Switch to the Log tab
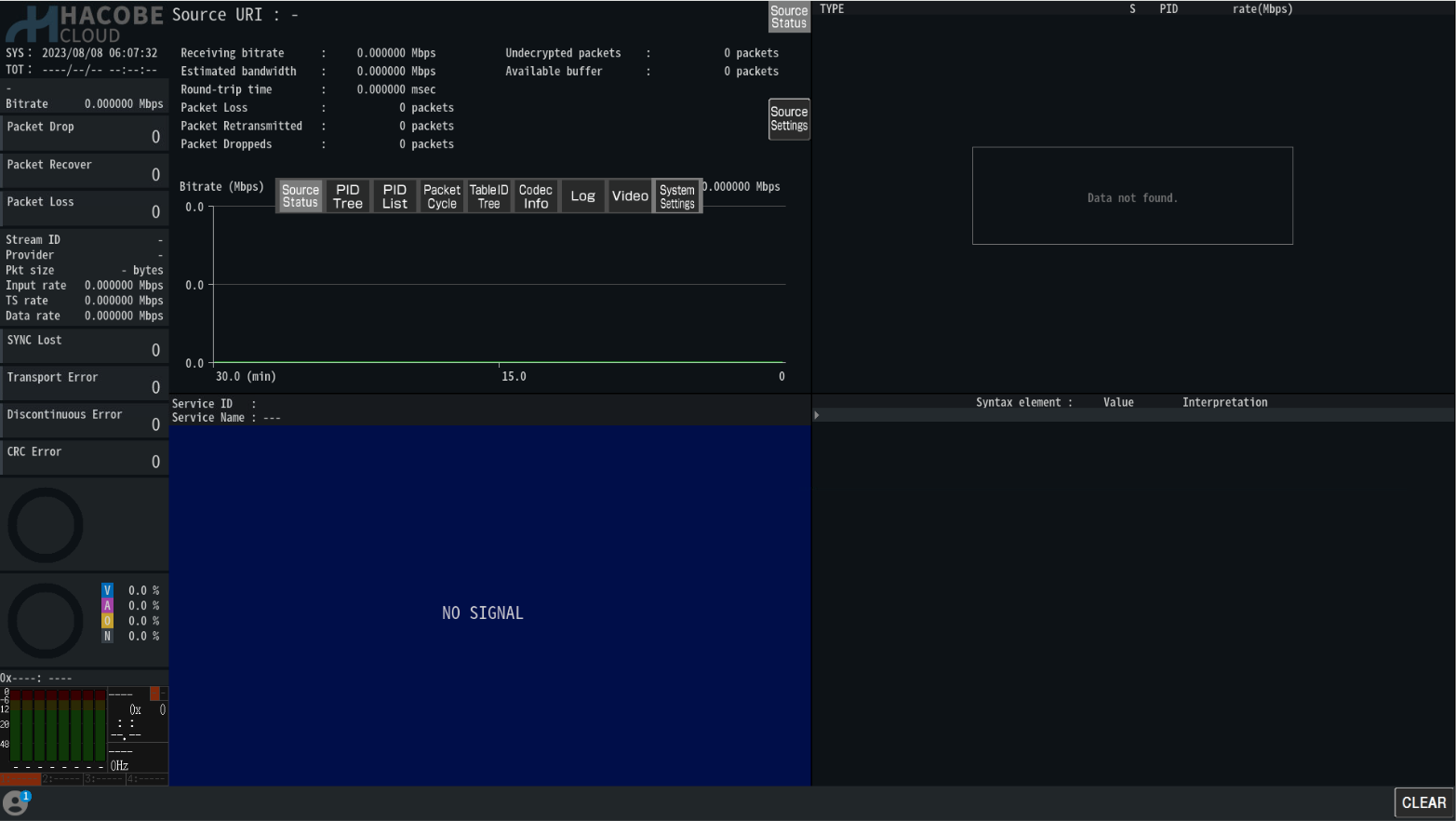The width and height of the screenshot is (1456, 821). [x=583, y=196]
